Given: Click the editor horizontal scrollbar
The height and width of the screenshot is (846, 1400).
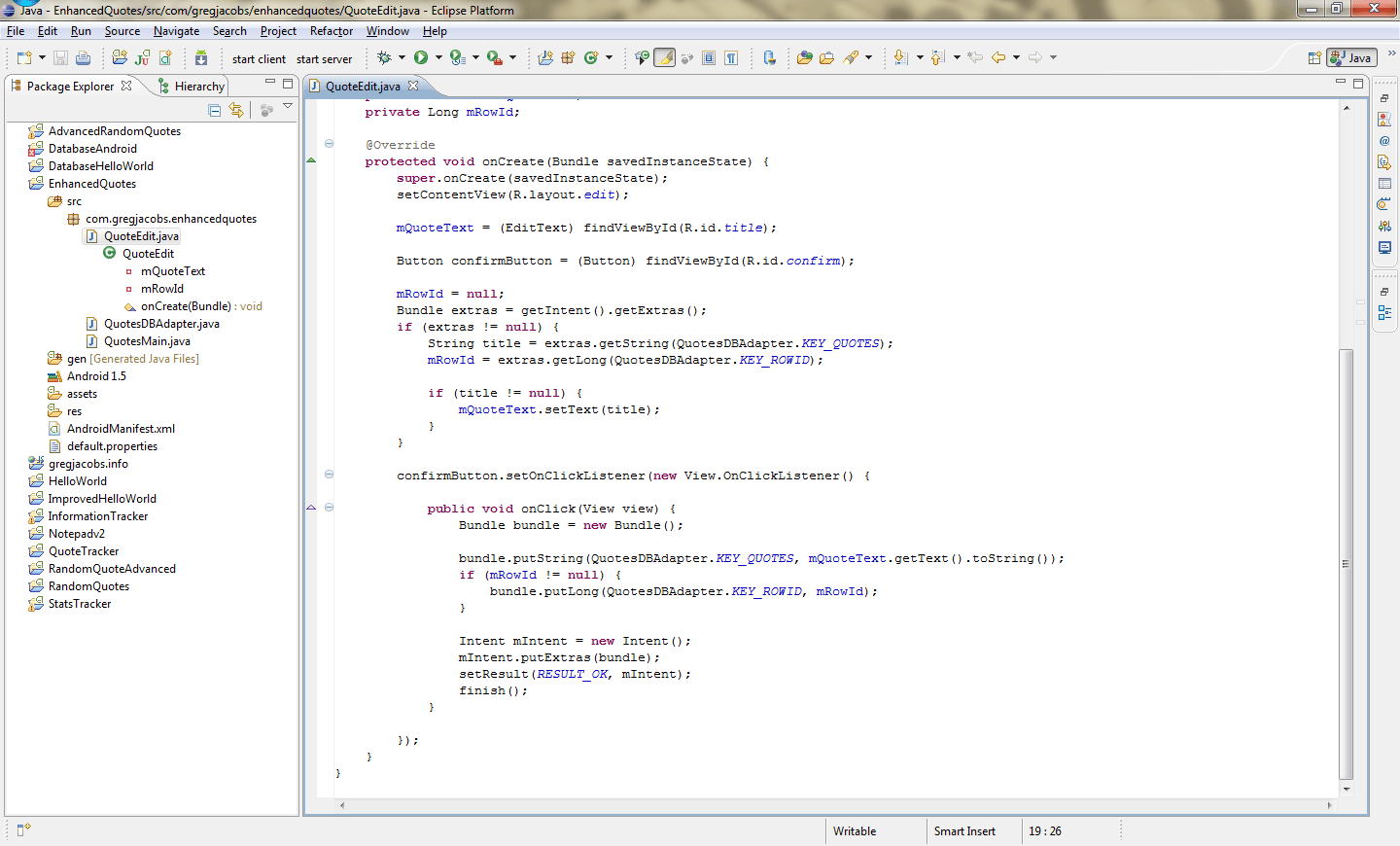Looking at the screenshot, I should 834,805.
